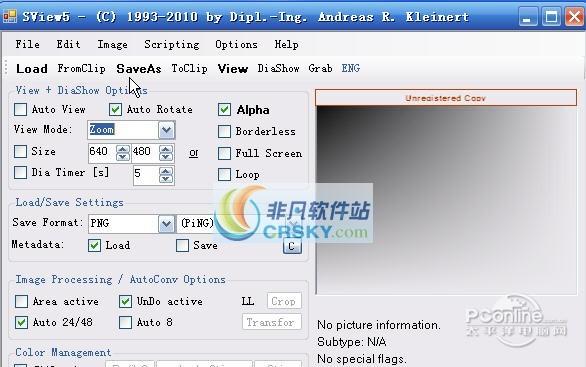Click height 480 spinner arrows
Viewport: 586px width, 367px height.
click(x=166, y=152)
